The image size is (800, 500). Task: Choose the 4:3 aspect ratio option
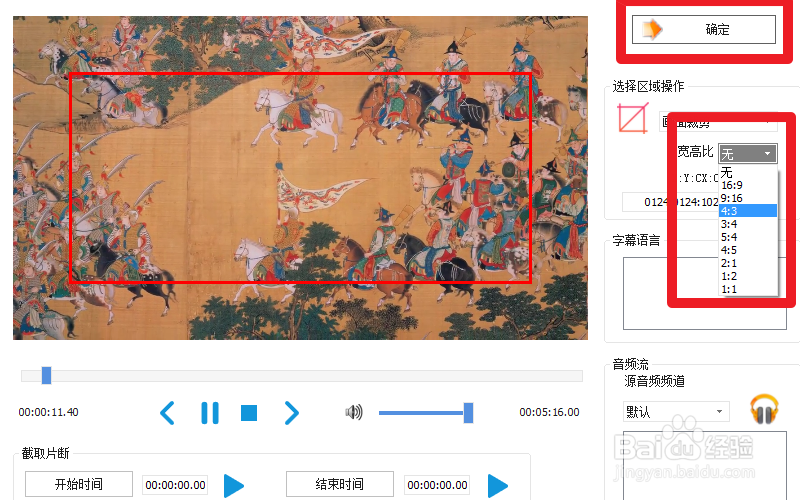coord(747,211)
